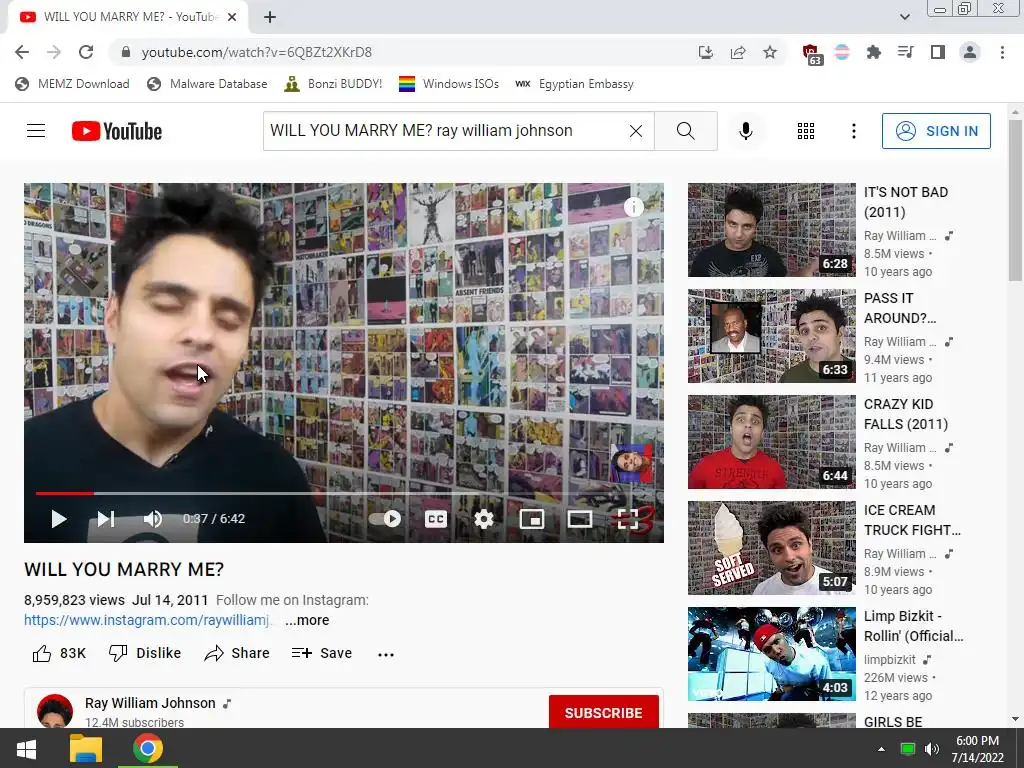
Task: Select the WILL YOU MARRY ME? tab
Action: pos(128,17)
